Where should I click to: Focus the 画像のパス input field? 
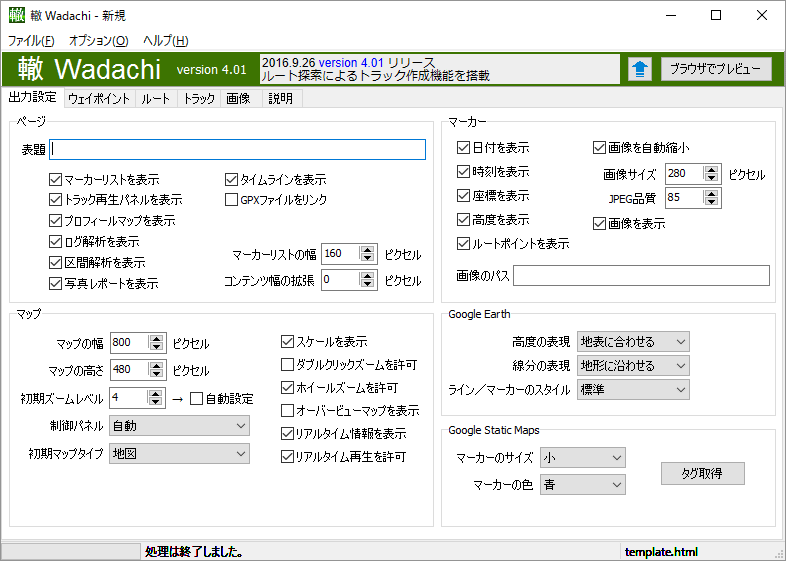click(x=641, y=276)
